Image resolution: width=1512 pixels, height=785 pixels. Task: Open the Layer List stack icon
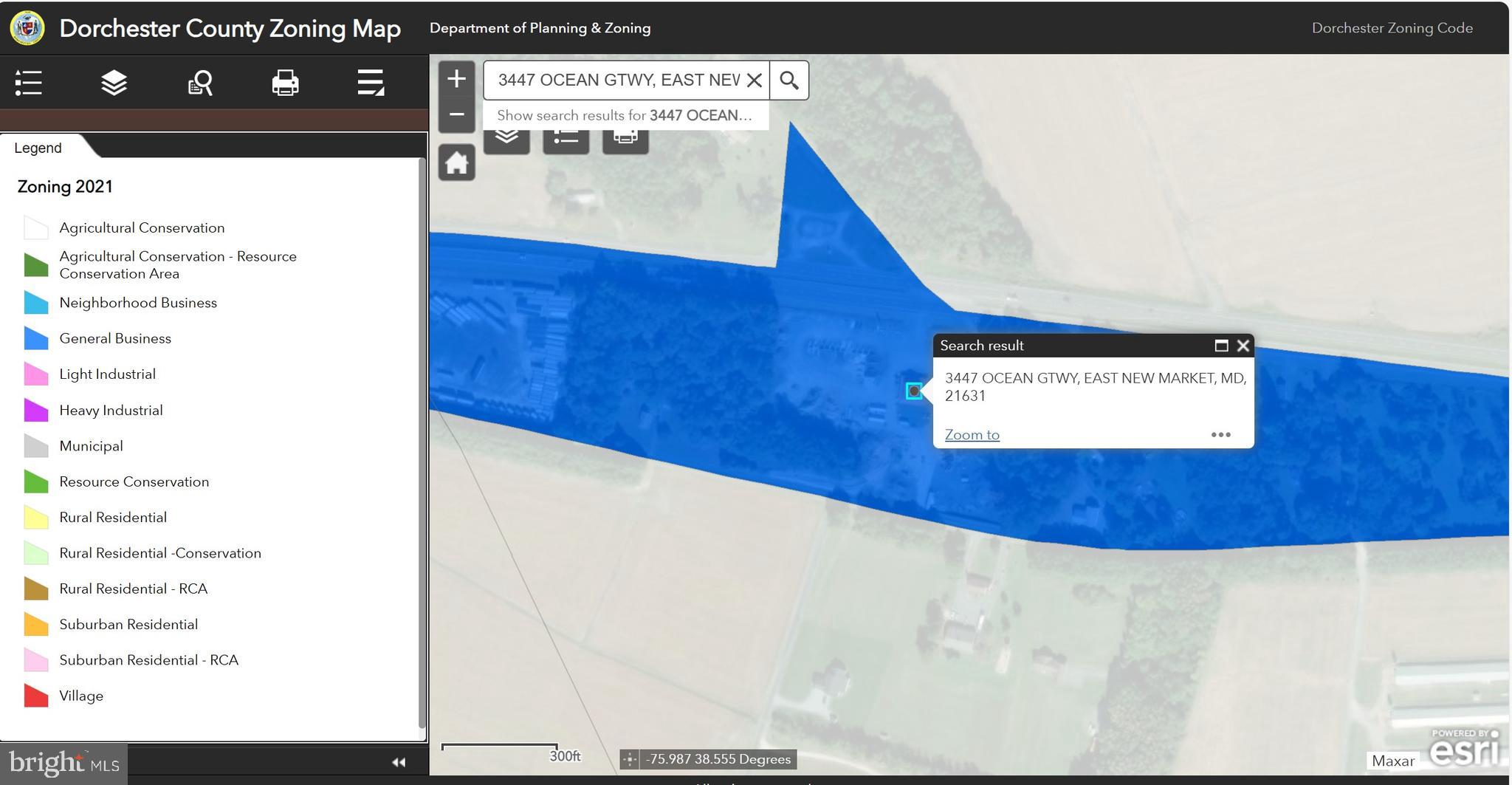point(114,83)
